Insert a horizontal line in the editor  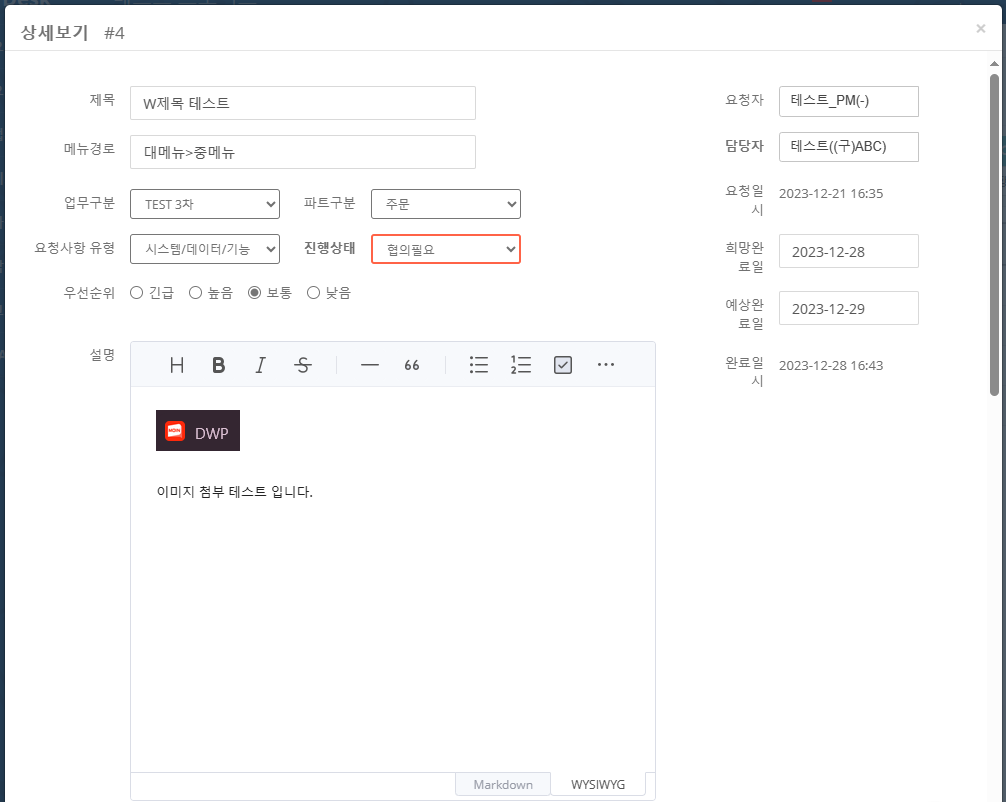[369, 365]
